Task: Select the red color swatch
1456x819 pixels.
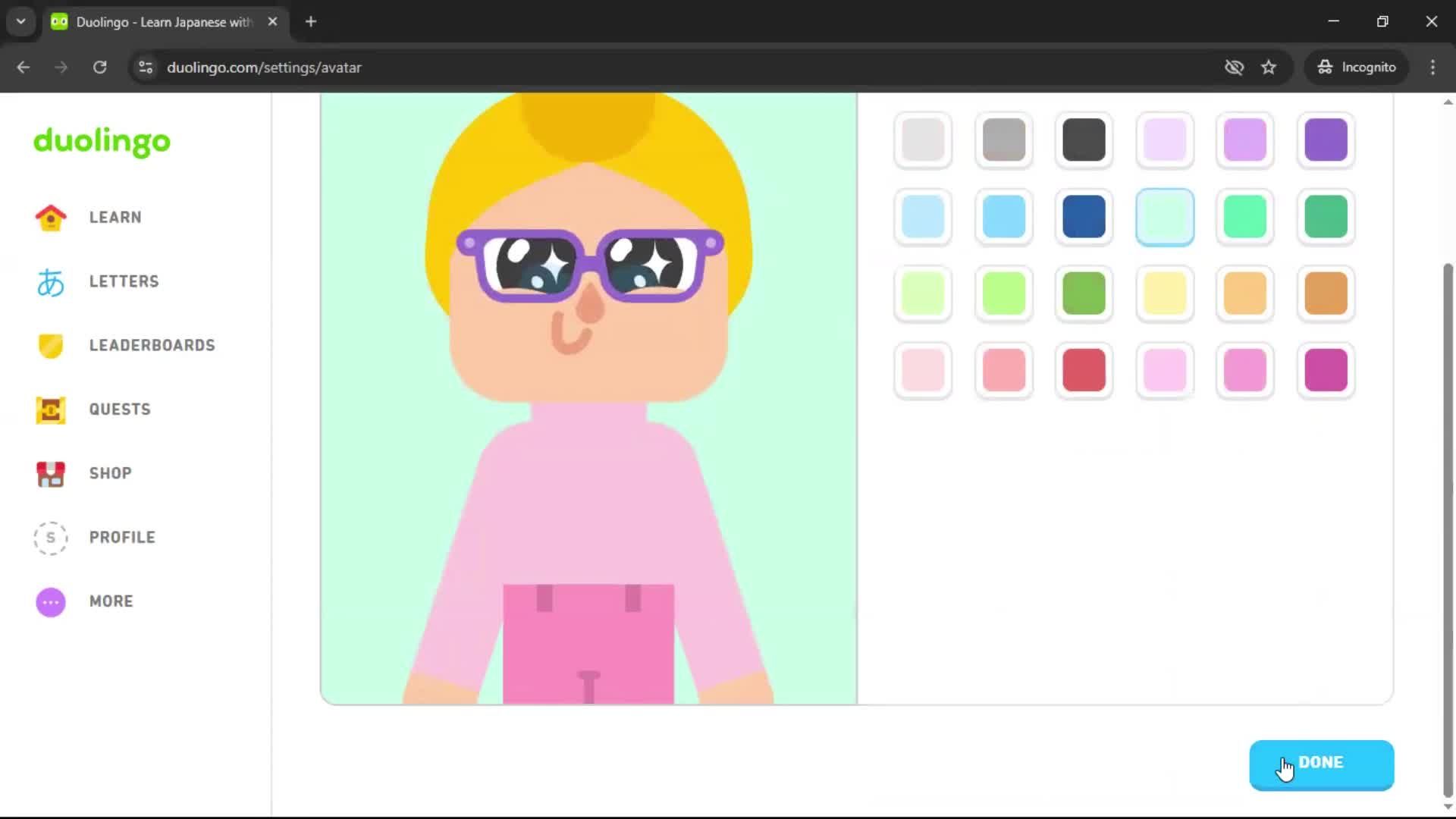Action: [1084, 371]
